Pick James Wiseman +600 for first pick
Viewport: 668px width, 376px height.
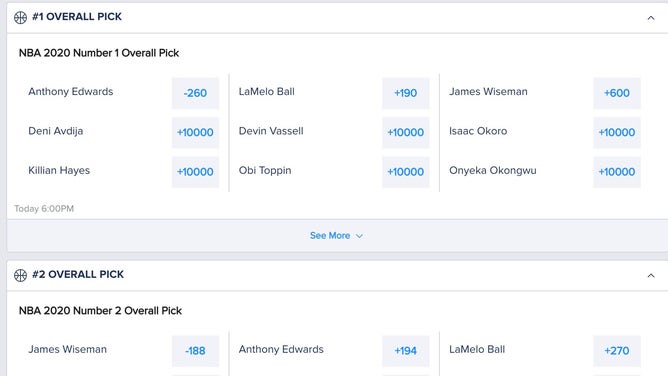tap(616, 93)
